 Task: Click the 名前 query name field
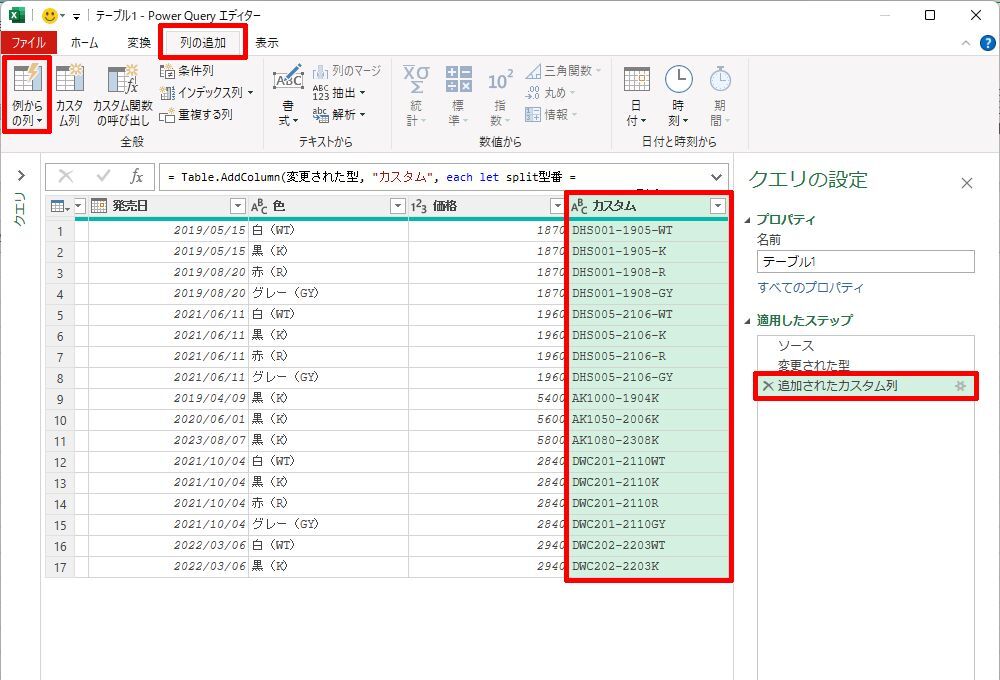pyautogui.click(x=865, y=261)
